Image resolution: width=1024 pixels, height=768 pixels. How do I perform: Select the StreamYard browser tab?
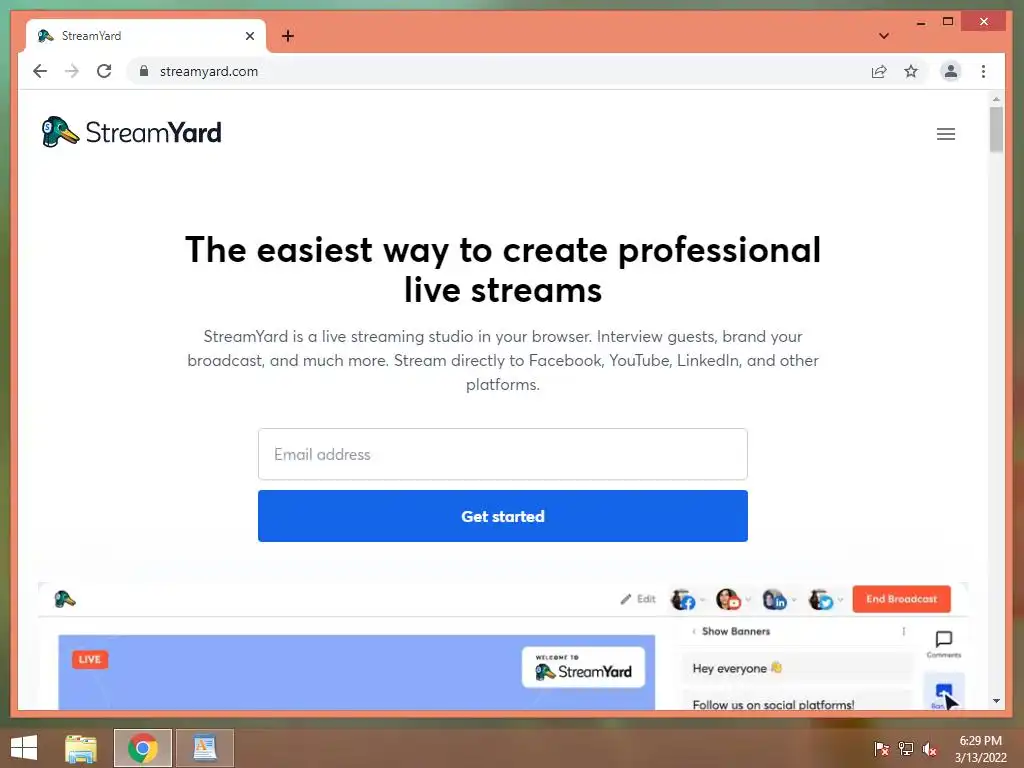[x=146, y=36]
